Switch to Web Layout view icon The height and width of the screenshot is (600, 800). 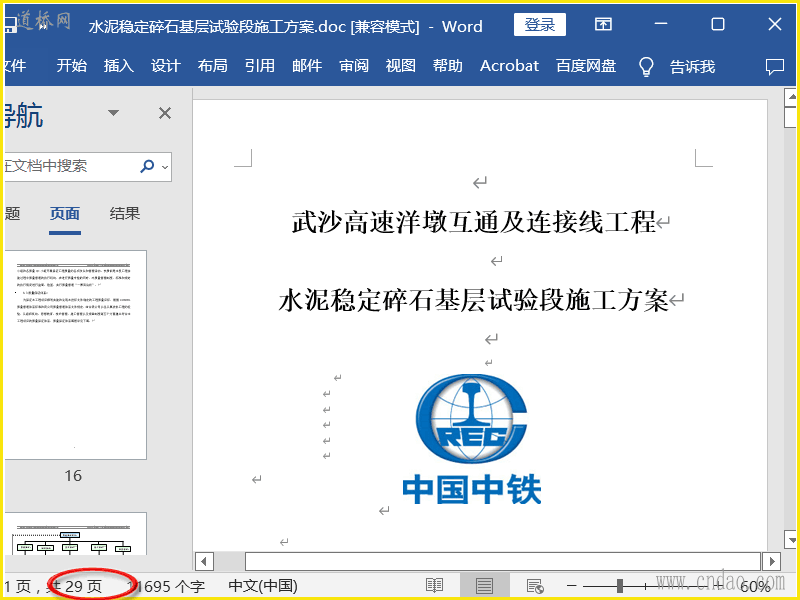535,586
